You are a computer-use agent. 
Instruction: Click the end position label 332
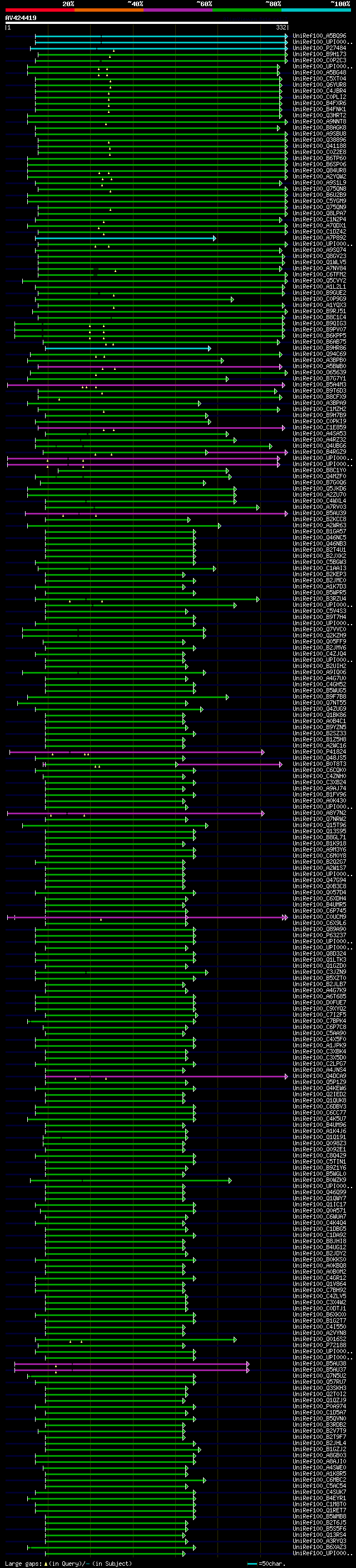281,27
